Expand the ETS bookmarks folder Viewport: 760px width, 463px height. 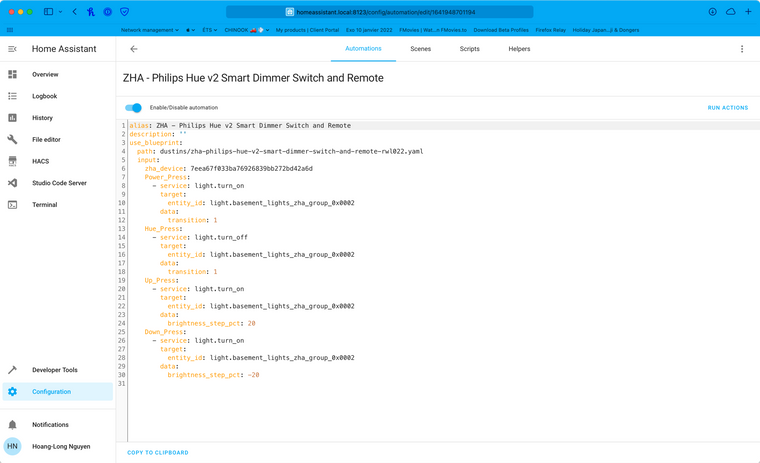click(210, 30)
